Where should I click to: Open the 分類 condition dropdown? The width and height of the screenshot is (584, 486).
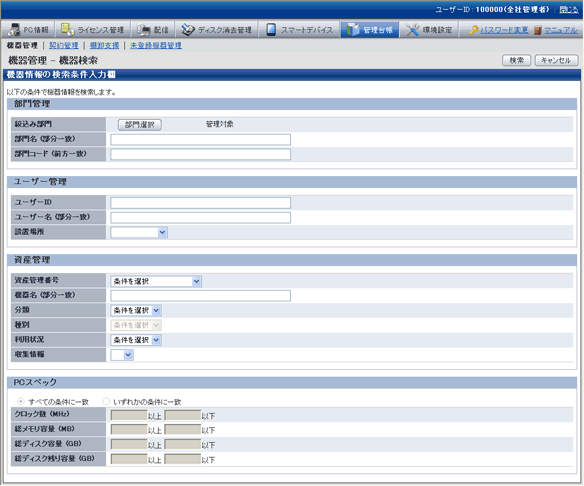click(136, 310)
